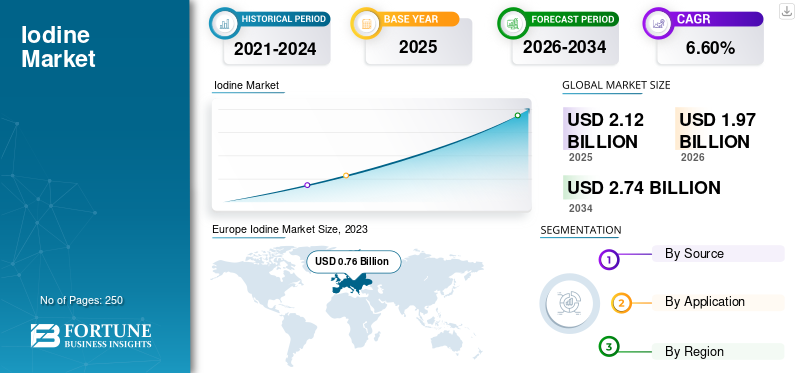
Task: Select segmentation number 1 circle
Action: (x=608, y=260)
